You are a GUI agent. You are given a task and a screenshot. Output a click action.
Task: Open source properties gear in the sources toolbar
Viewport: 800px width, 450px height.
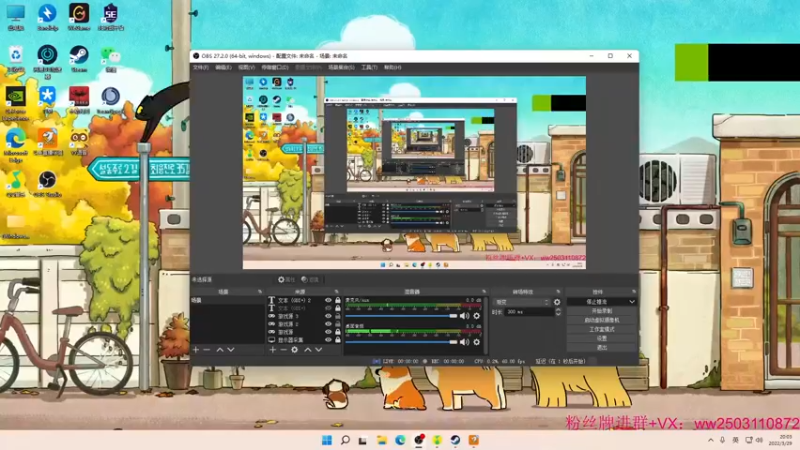[294, 350]
